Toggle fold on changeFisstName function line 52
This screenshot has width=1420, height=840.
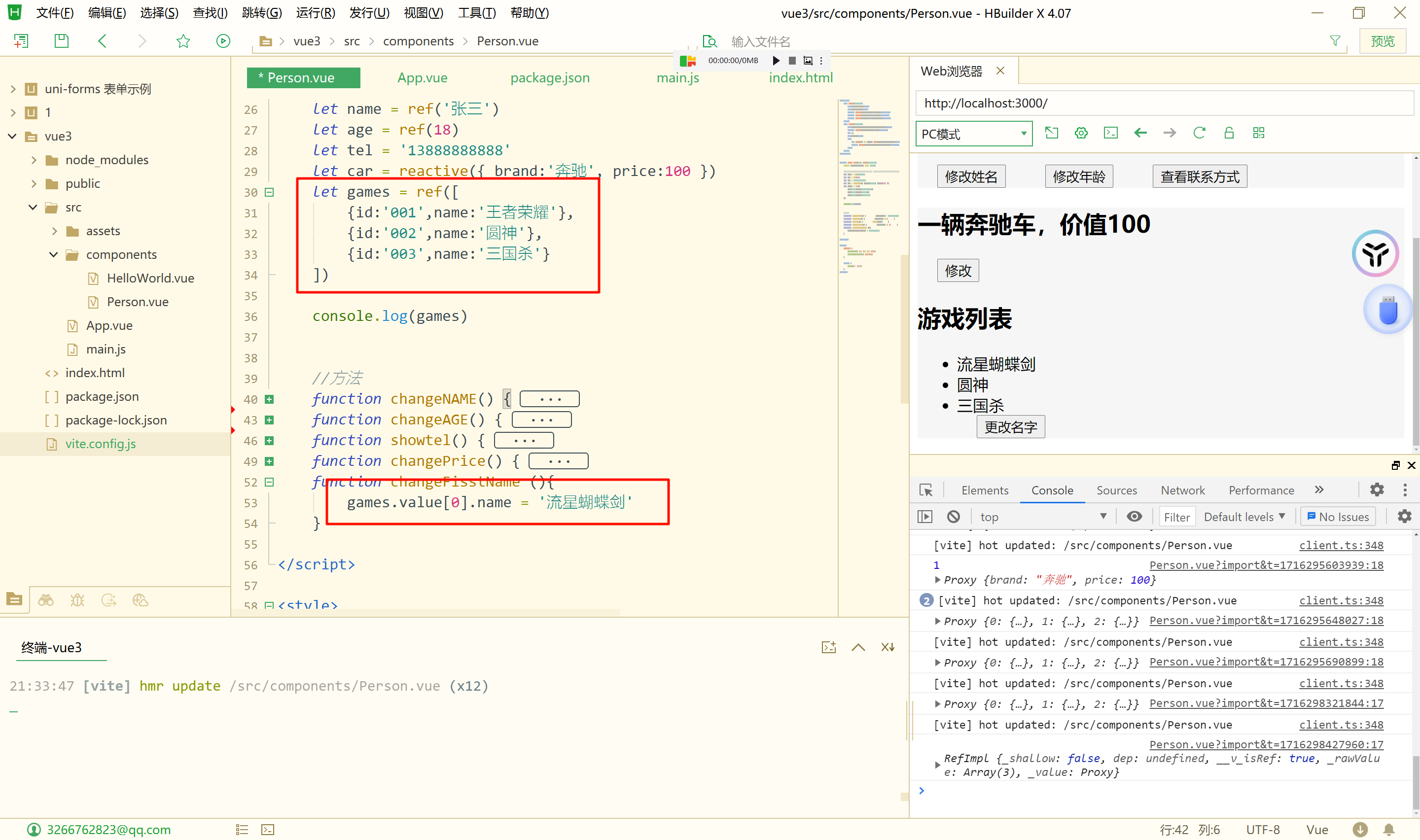269,482
